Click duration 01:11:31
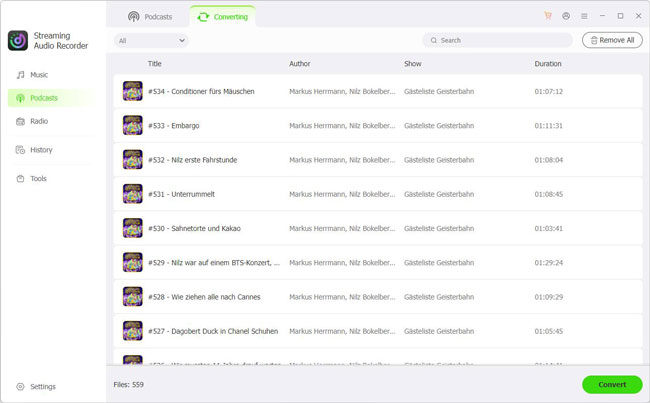The width and height of the screenshot is (650, 403). (x=548, y=126)
